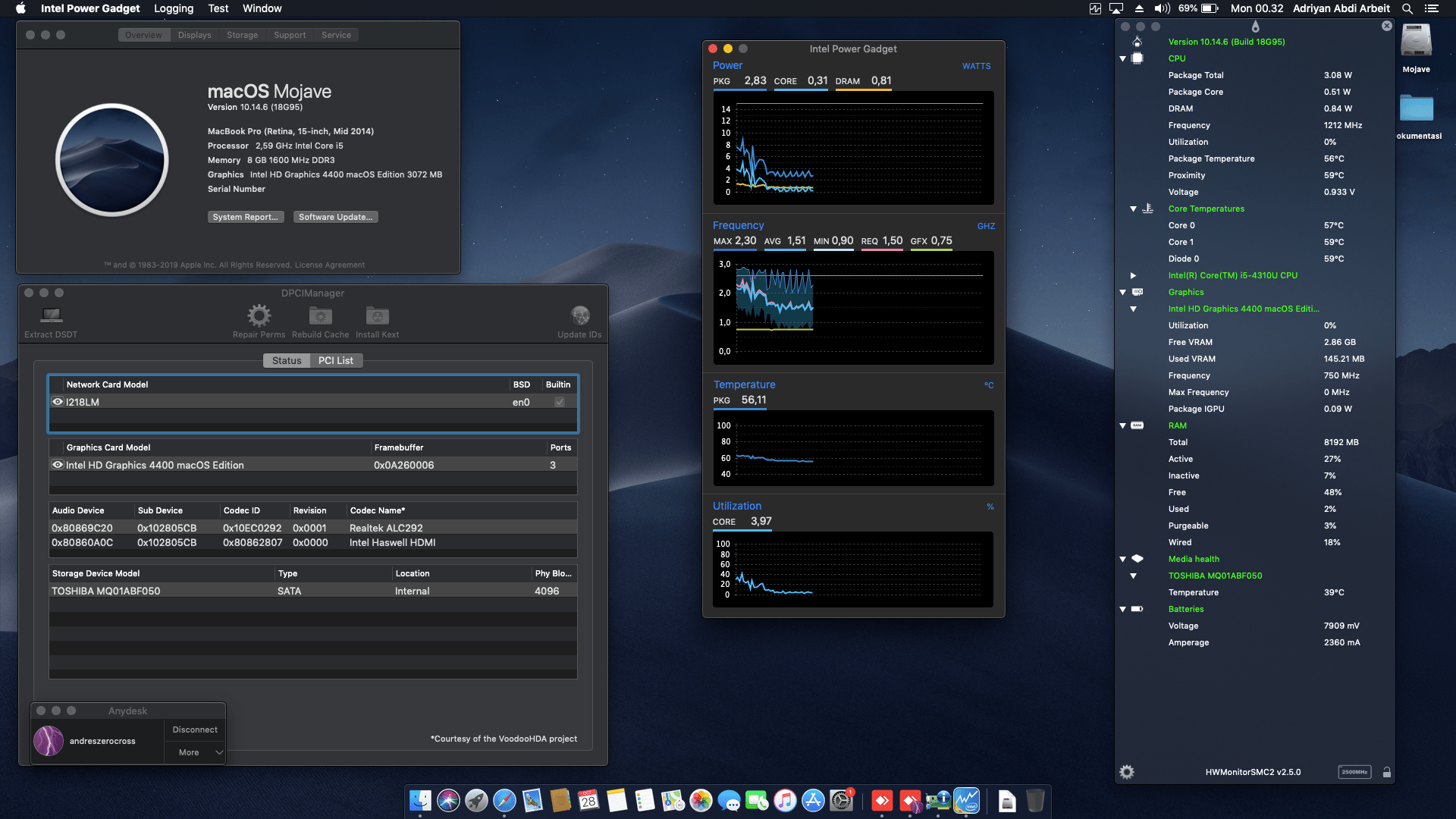The height and width of the screenshot is (819, 1456).
Task: Expand the Intel Core i5-4310U CPU entry
Action: 1133,275
